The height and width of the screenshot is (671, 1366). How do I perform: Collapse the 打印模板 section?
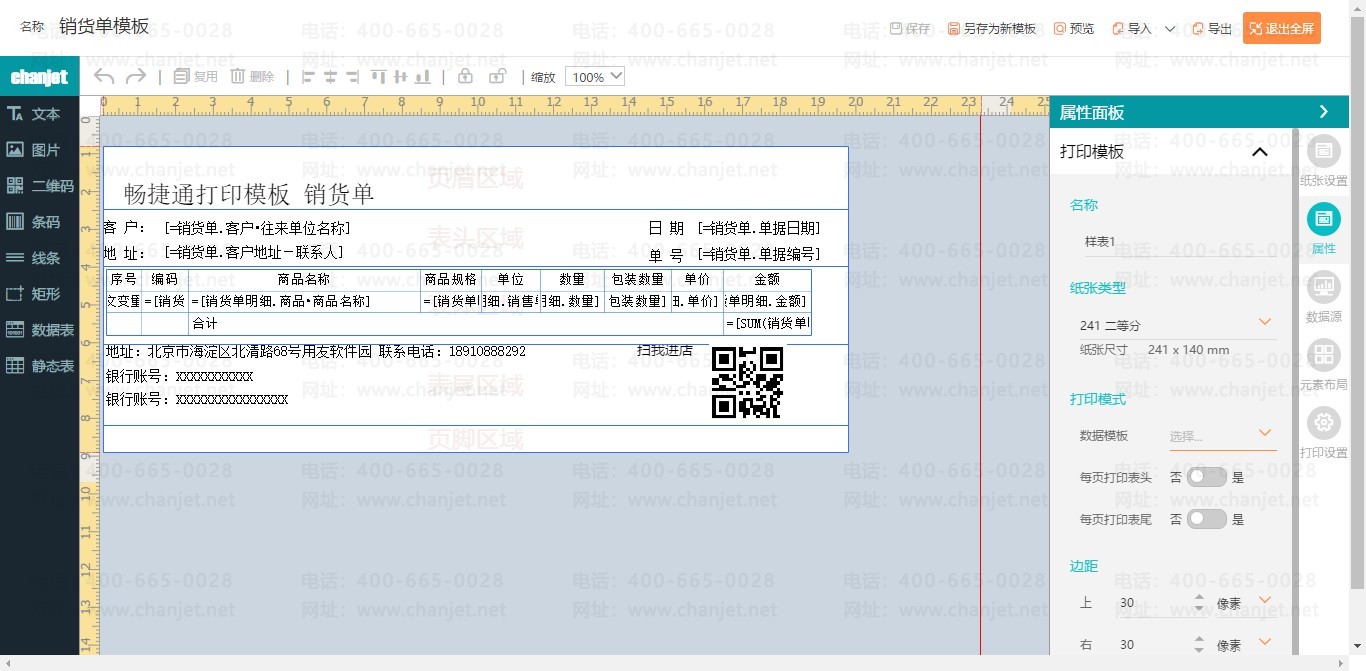tap(1260, 152)
